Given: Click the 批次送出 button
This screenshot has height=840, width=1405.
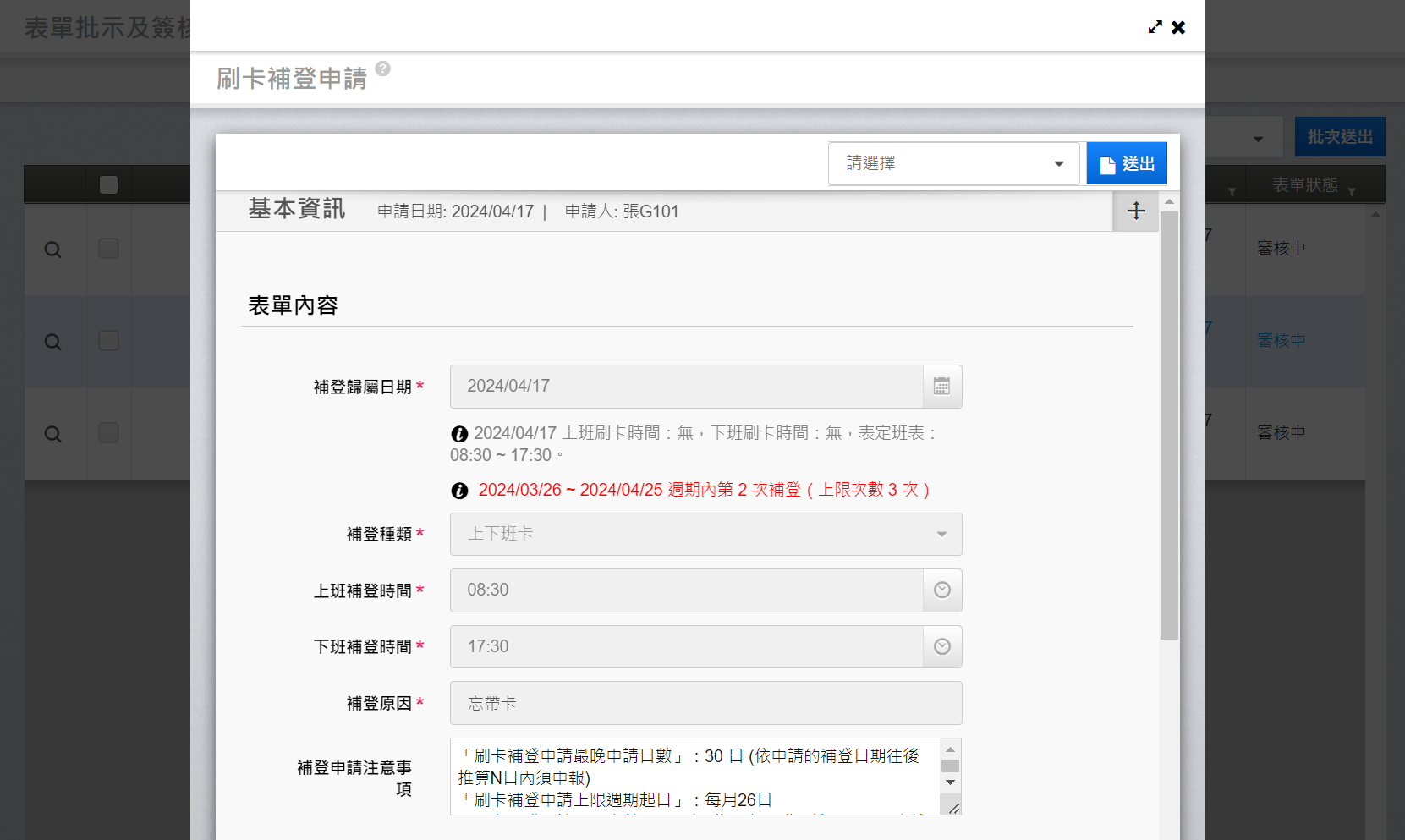Looking at the screenshot, I should tap(1339, 137).
